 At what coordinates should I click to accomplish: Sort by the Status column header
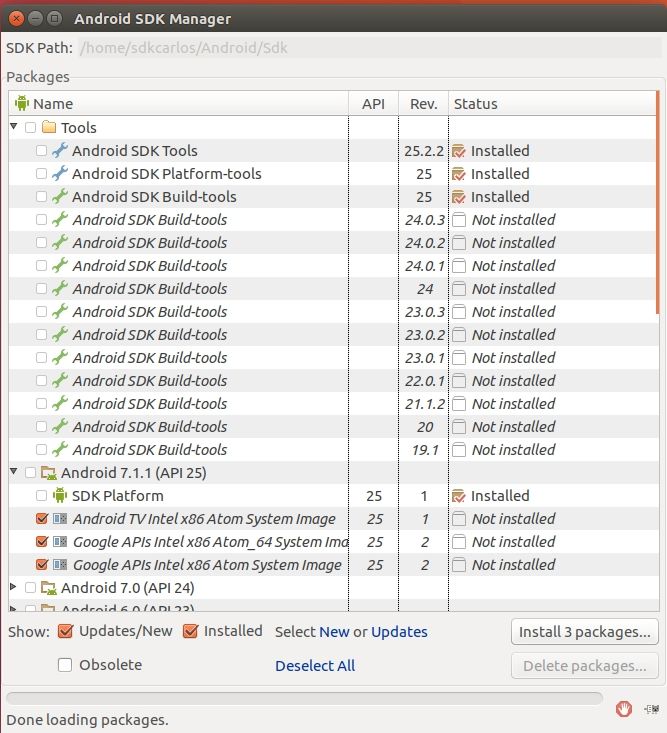point(552,103)
